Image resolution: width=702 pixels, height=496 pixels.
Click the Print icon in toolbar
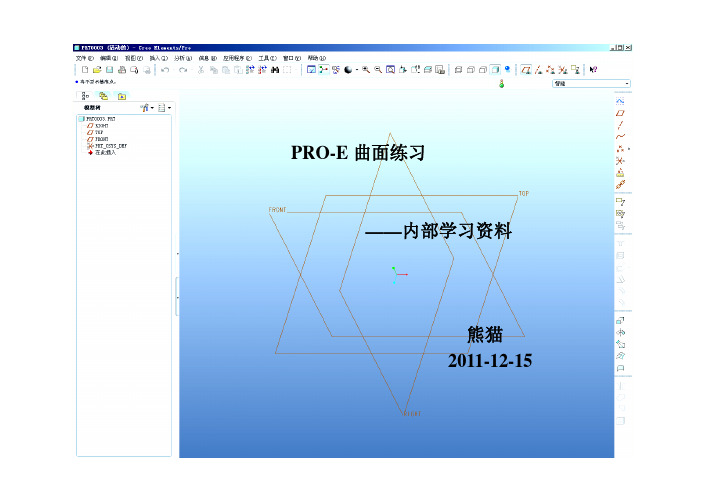pyautogui.click(x=122, y=69)
